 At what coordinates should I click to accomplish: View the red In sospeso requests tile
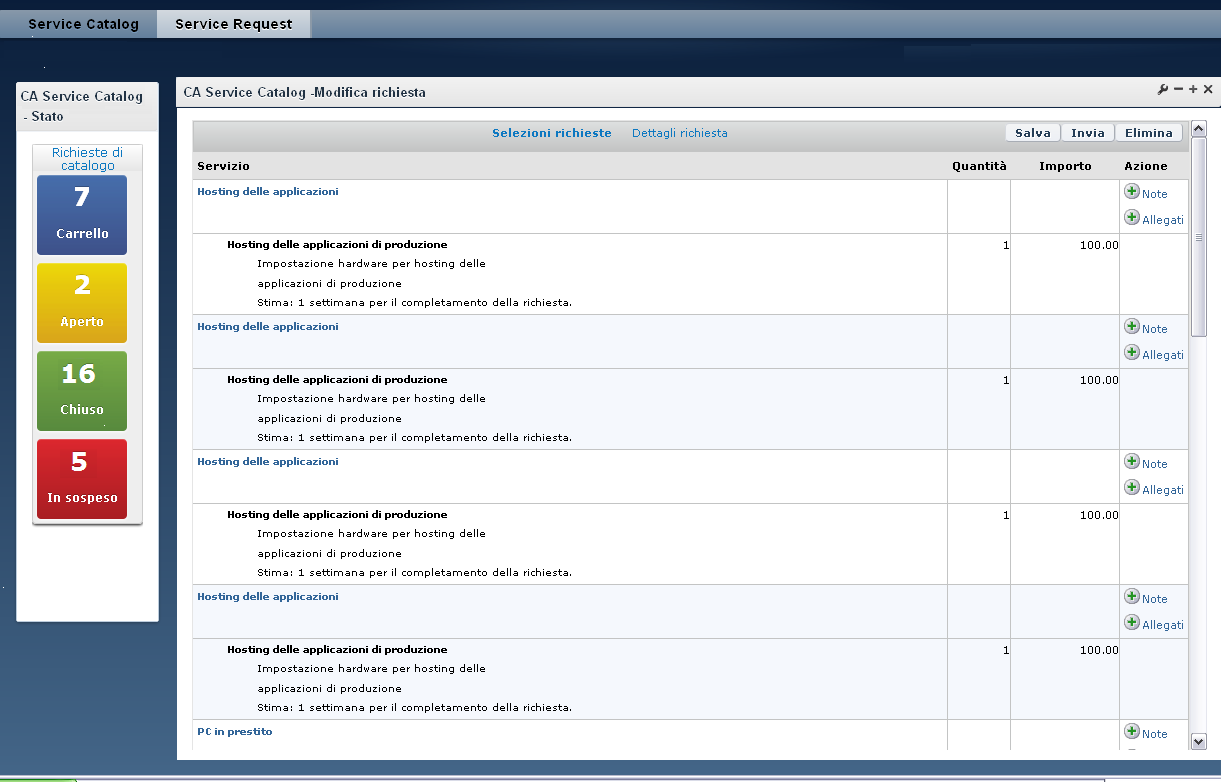point(82,479)
